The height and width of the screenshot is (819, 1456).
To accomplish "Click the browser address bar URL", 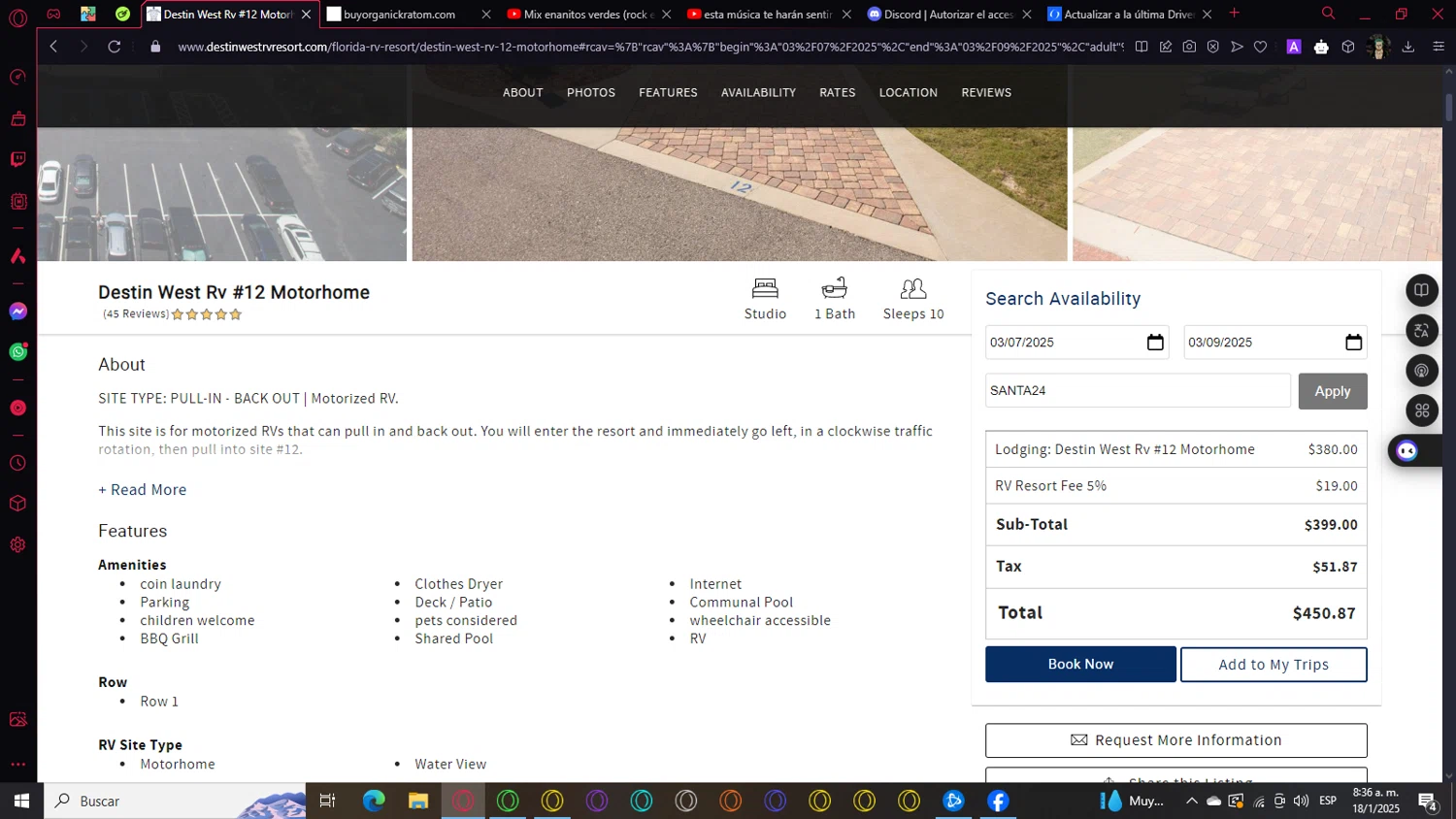I will [650, 47].
